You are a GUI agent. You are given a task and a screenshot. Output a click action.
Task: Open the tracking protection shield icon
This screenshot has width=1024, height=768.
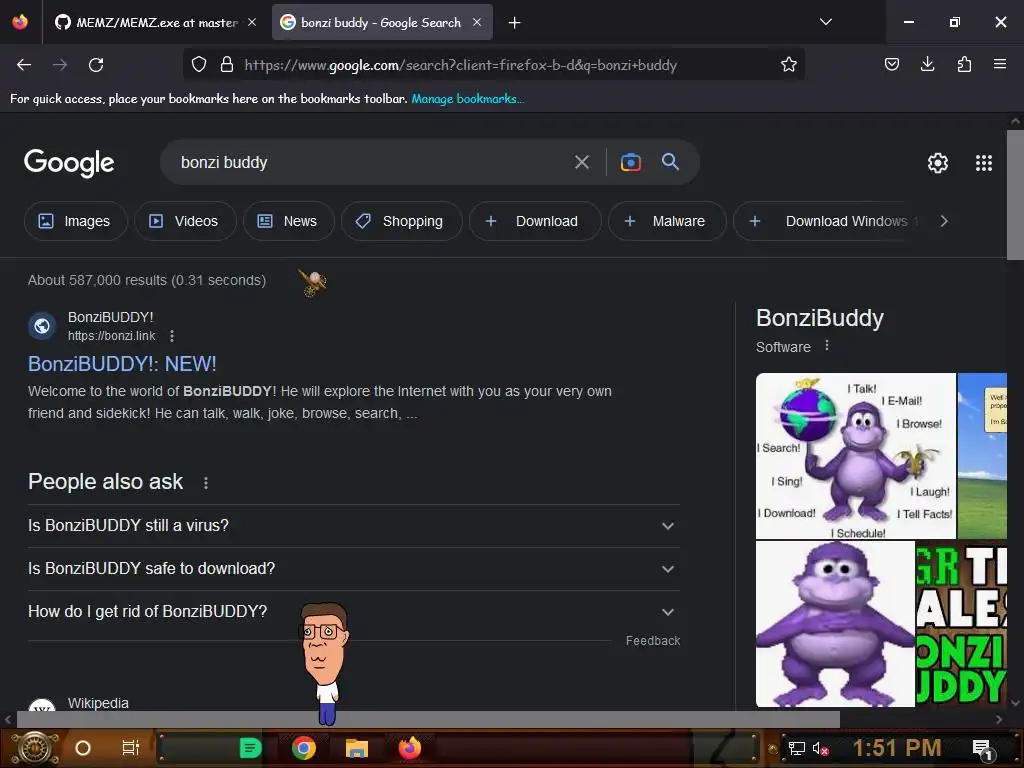click(199, 65)
